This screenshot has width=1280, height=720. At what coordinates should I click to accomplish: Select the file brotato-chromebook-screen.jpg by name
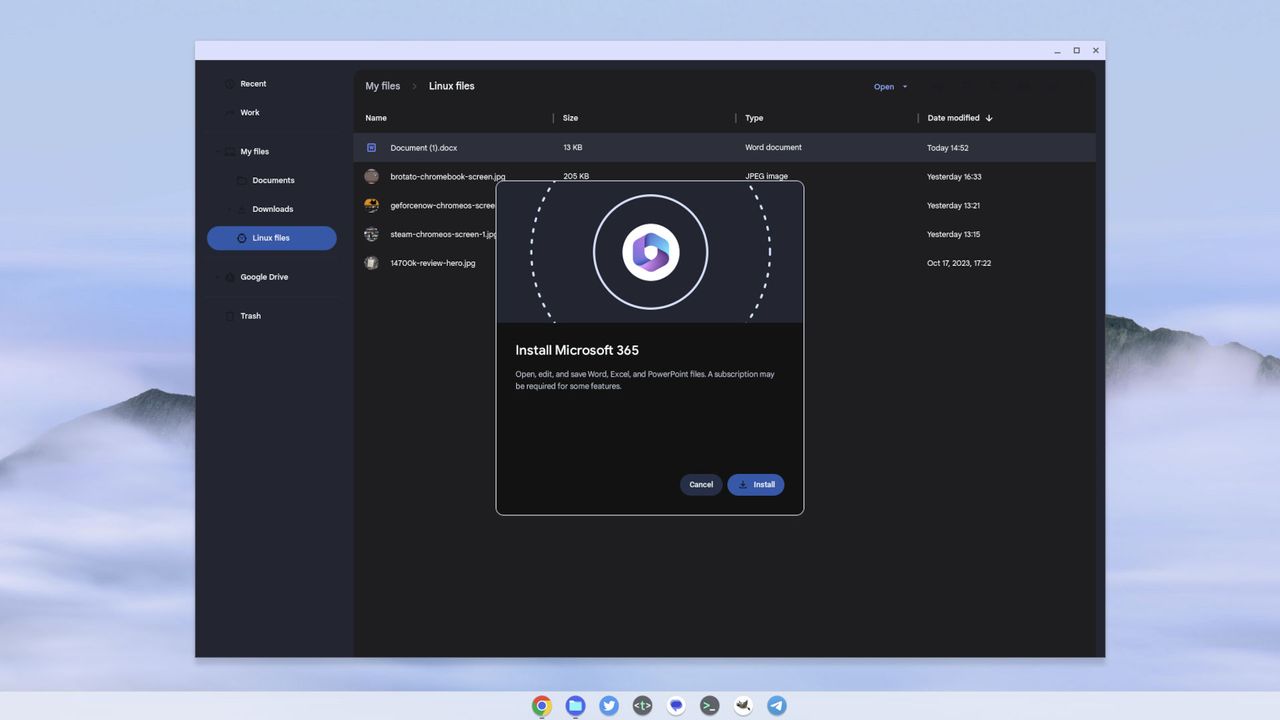(x=447, y=177)
